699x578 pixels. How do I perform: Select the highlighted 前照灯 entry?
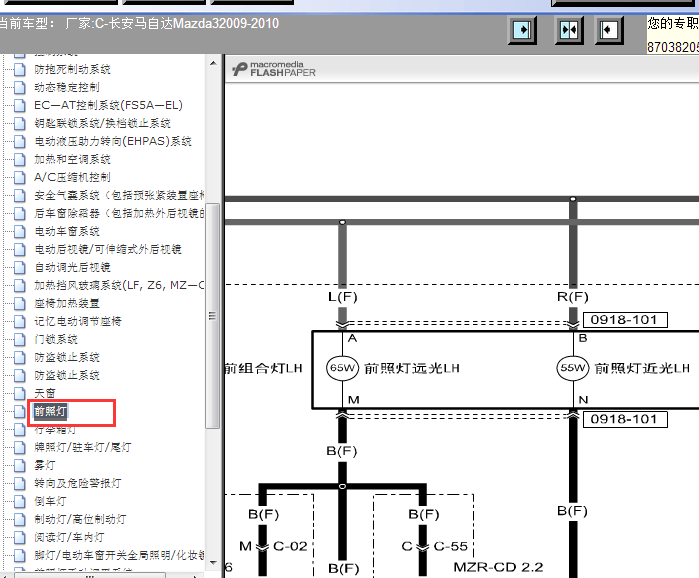(x=50, y=411)
